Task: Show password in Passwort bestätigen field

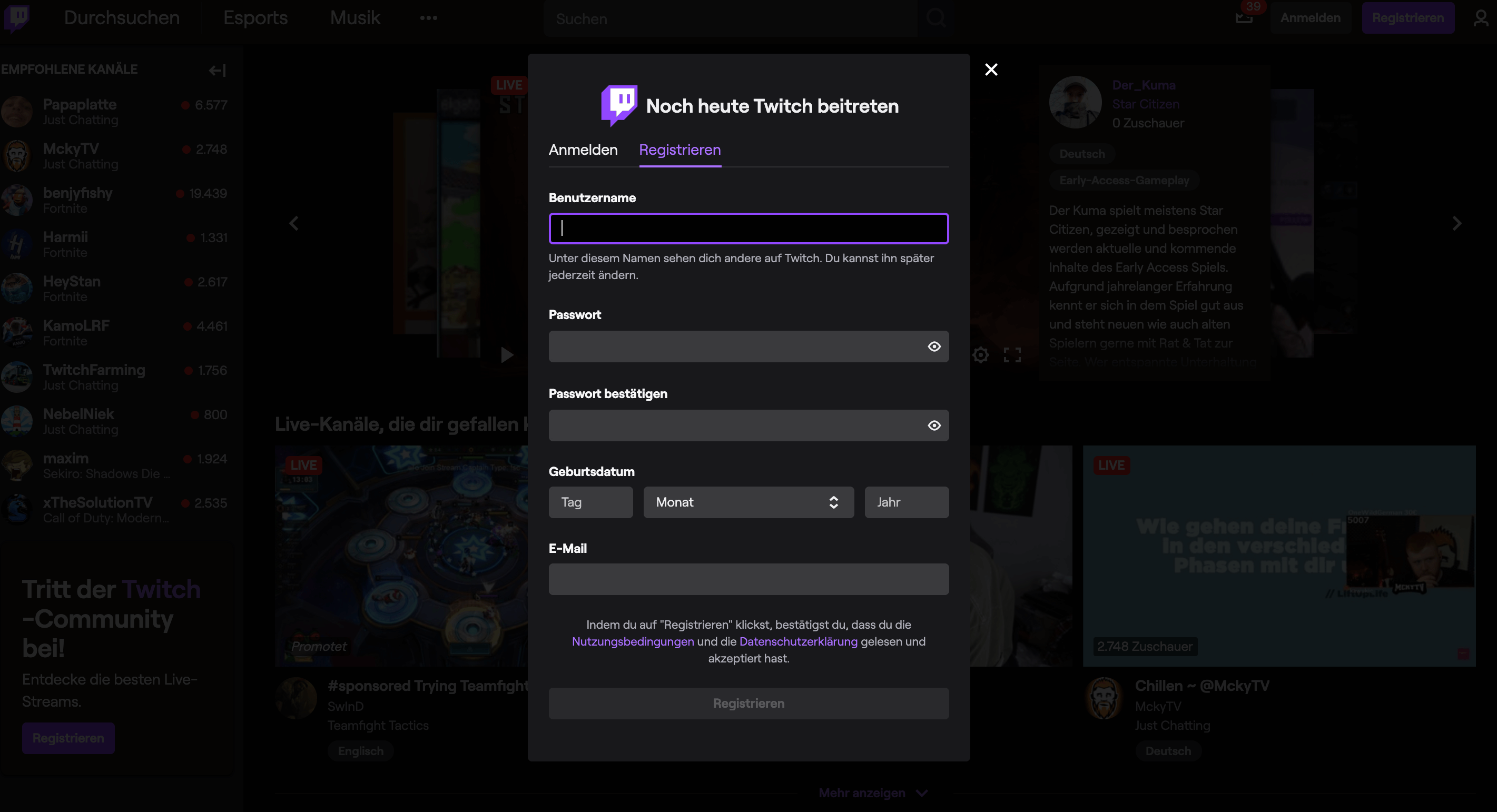Action: coord(934,426)
